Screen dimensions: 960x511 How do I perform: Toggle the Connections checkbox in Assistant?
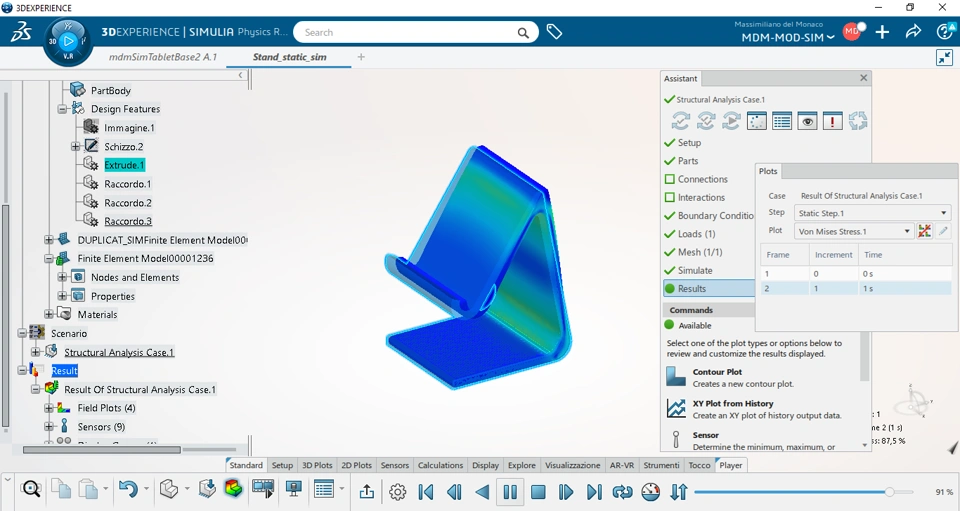[670, 179]
